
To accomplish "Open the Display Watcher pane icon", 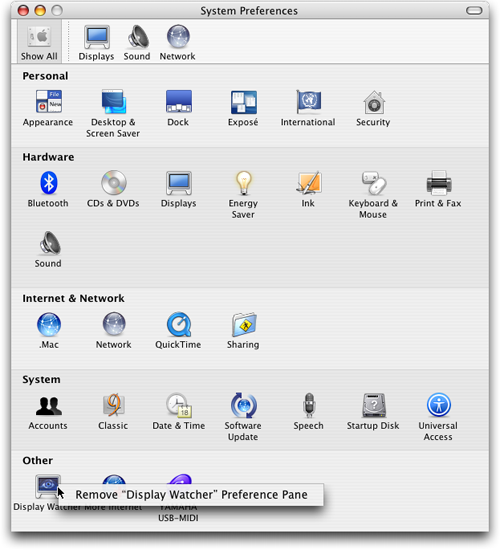I will coord(48,486).
